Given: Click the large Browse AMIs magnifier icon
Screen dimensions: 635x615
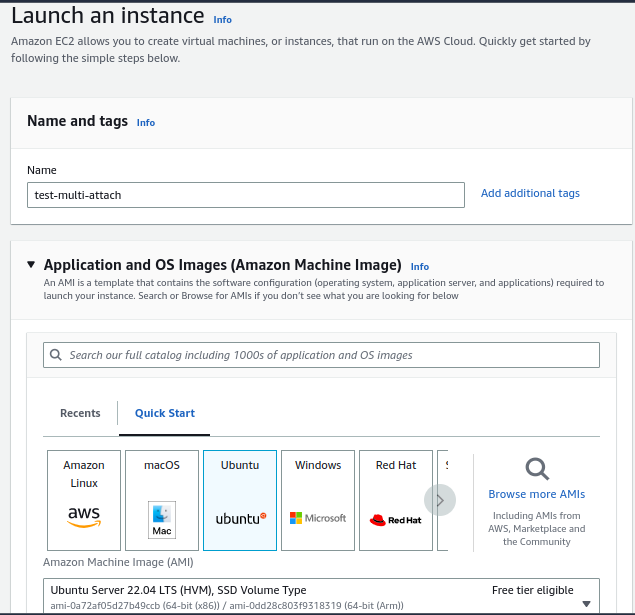Looking at the screenshot, I should click(537, 469).
